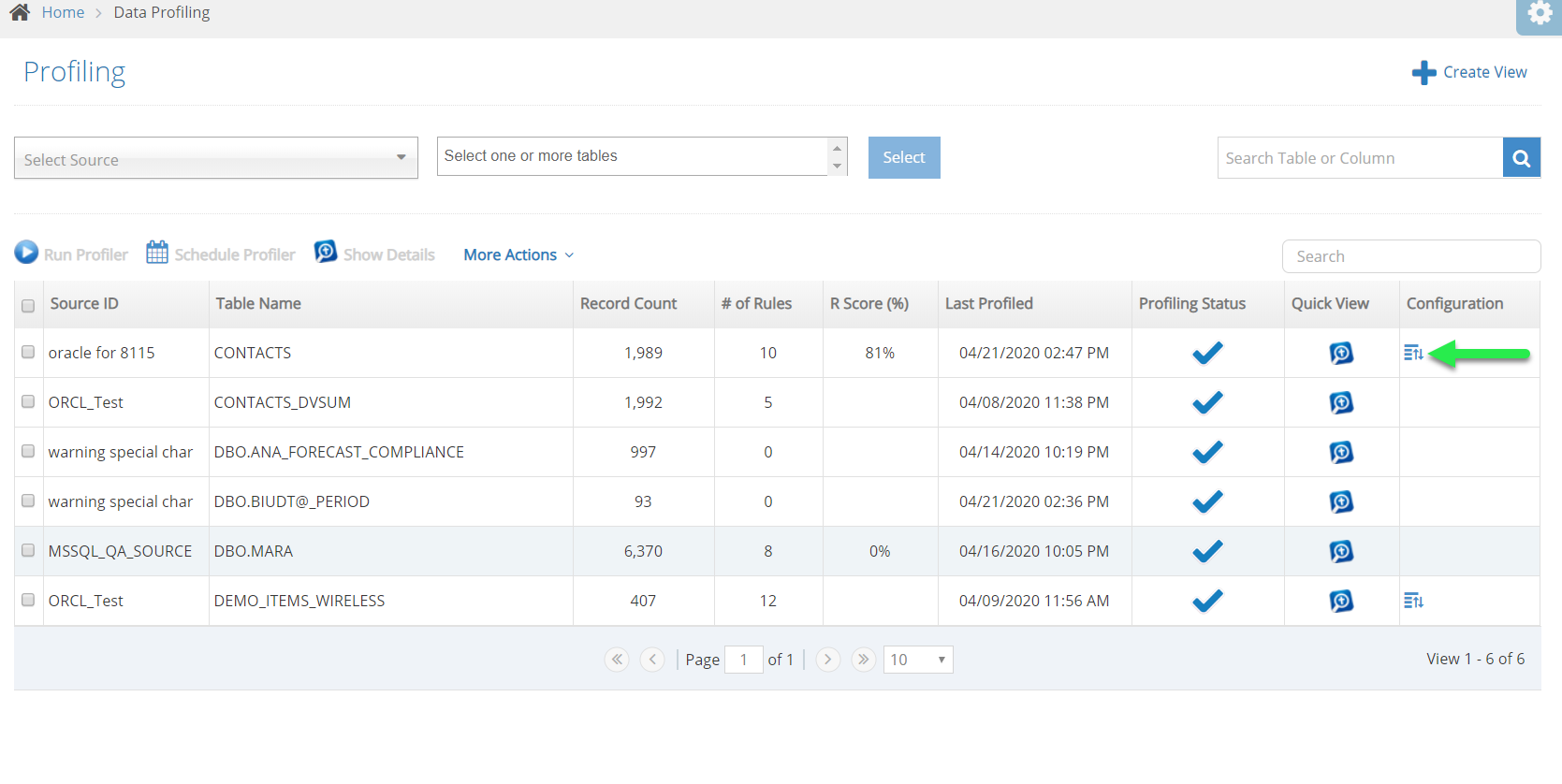Click the Schedule Profiler calendar icon
The image size is (1562, 784).
[157, 253]
